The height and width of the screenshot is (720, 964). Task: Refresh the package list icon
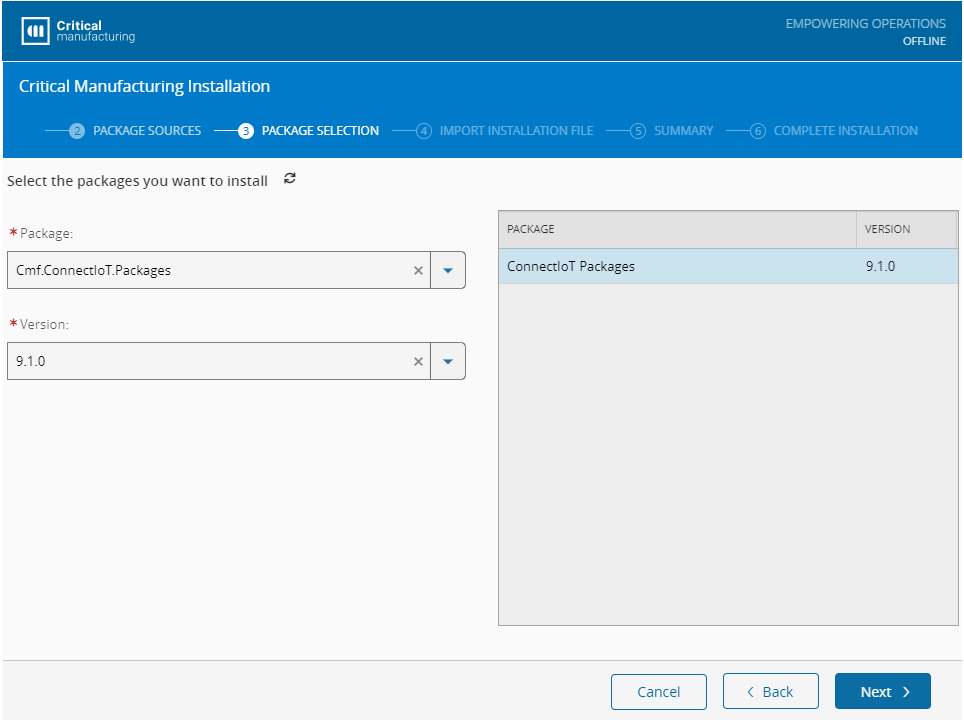tap(290, 179)
